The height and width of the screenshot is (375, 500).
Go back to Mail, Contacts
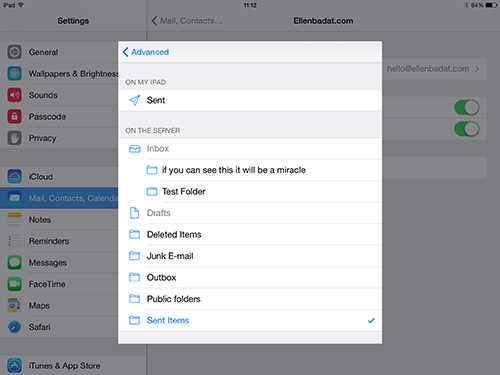(187, 21)
